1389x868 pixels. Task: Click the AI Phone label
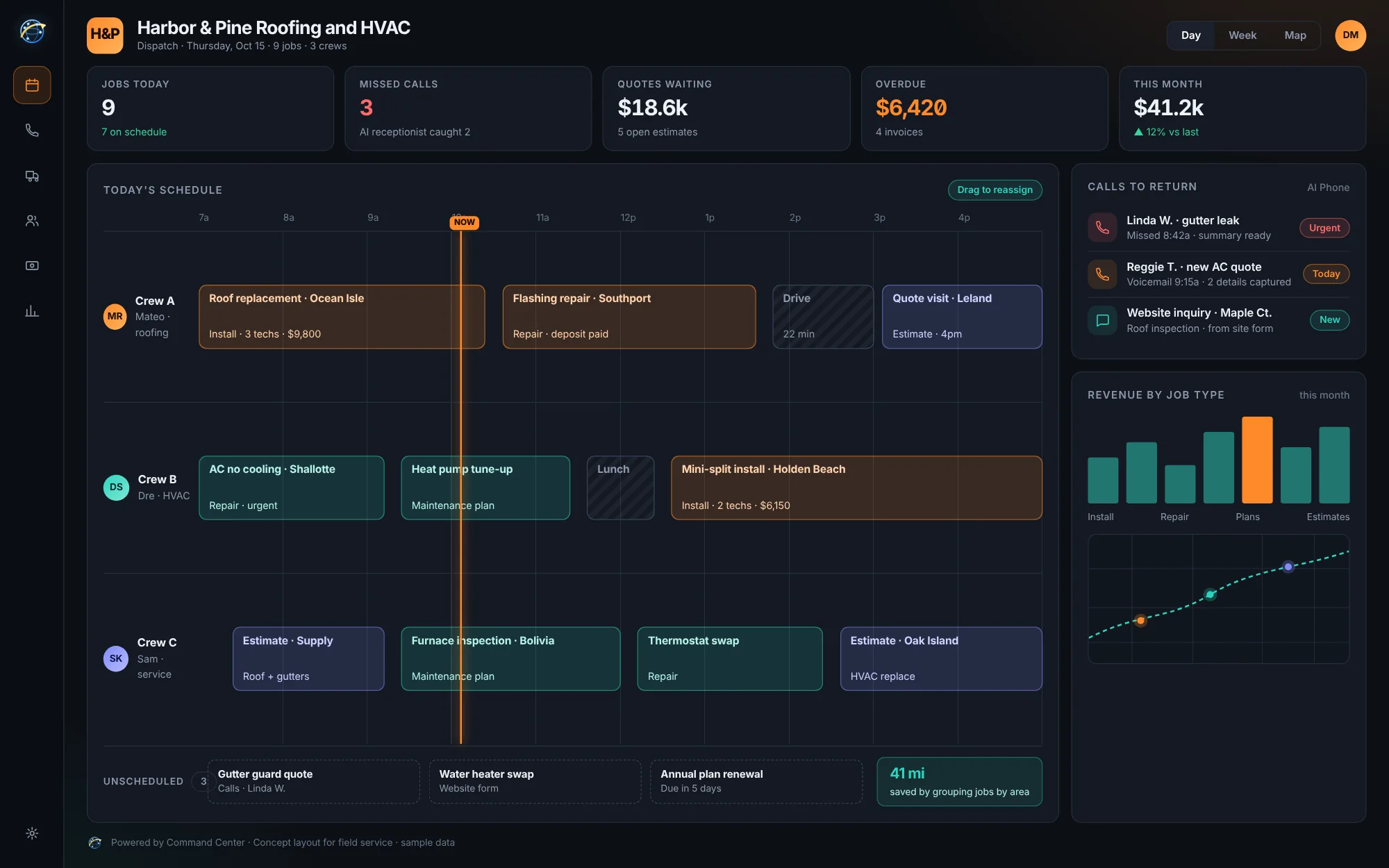1328,187
